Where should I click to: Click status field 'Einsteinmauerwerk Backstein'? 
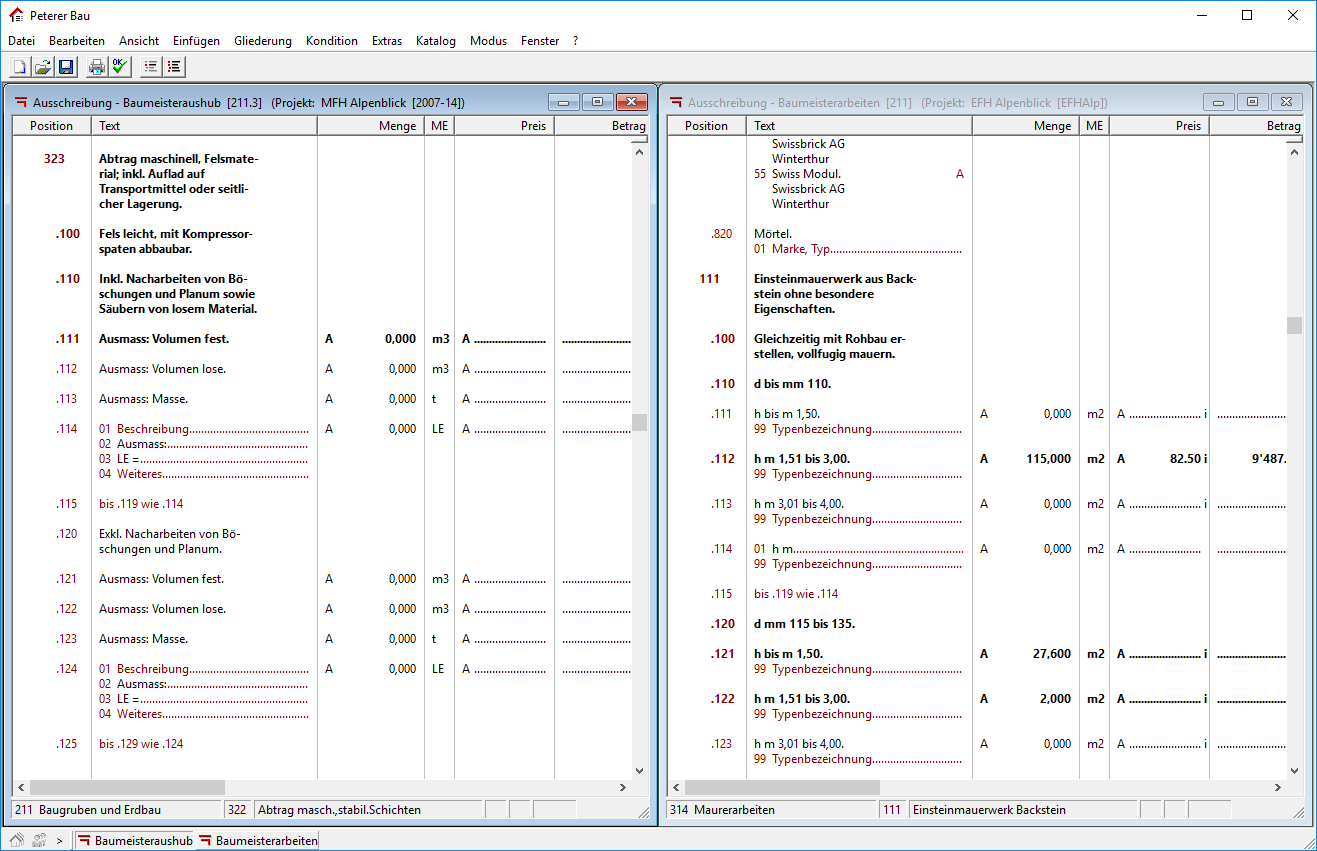pyautogui.click(x=1023, y=810)
